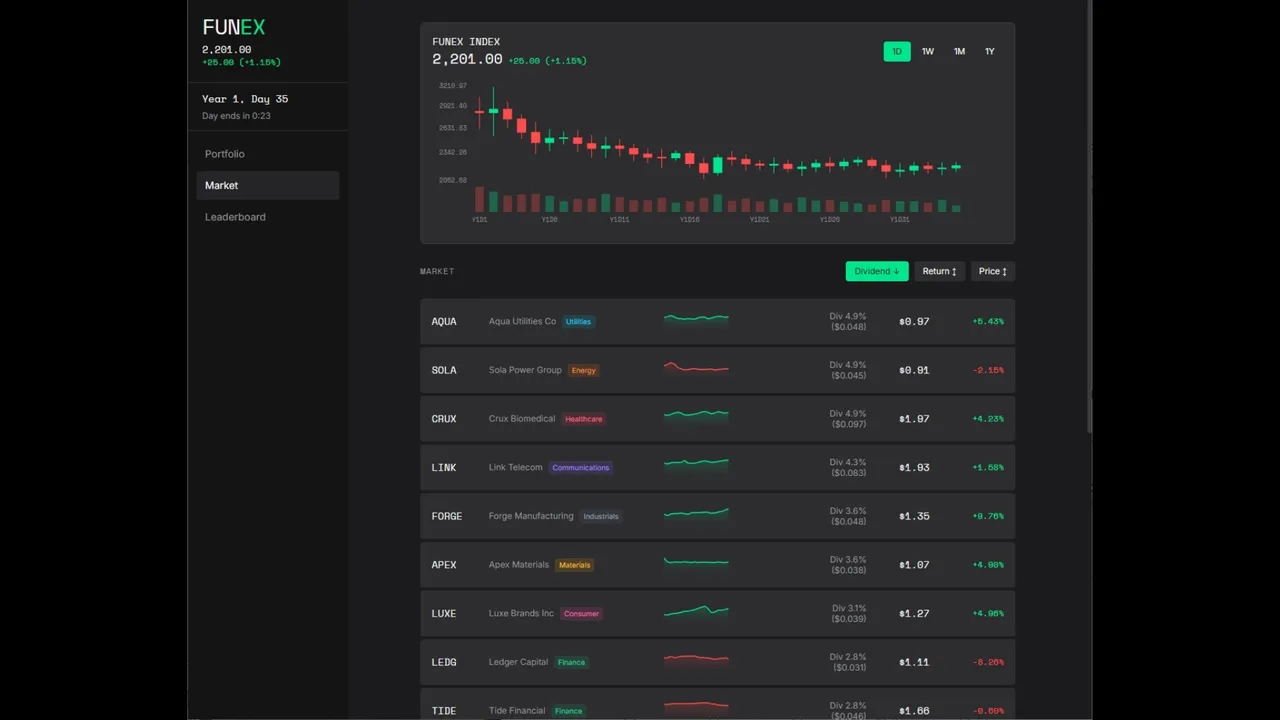Image resolution: width=1280 pixels, height=720 pixels.
Task: Click Forge Manufacturing company name
Action: point(531,516)
